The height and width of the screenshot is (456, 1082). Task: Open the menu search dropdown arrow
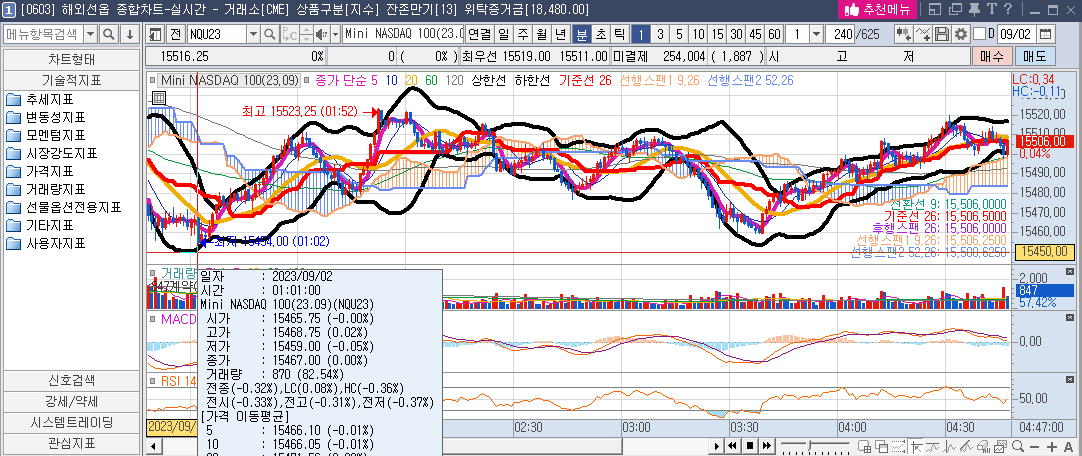91,34
